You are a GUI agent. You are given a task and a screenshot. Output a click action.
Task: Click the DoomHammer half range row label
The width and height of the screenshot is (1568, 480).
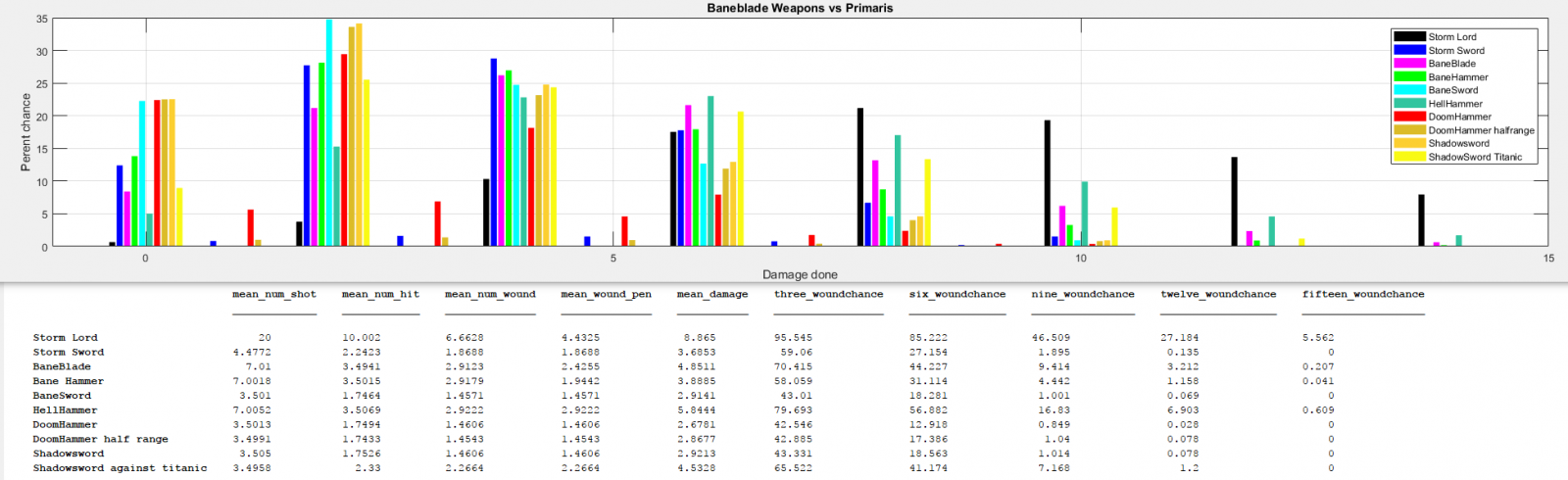(x=100, y=439)
